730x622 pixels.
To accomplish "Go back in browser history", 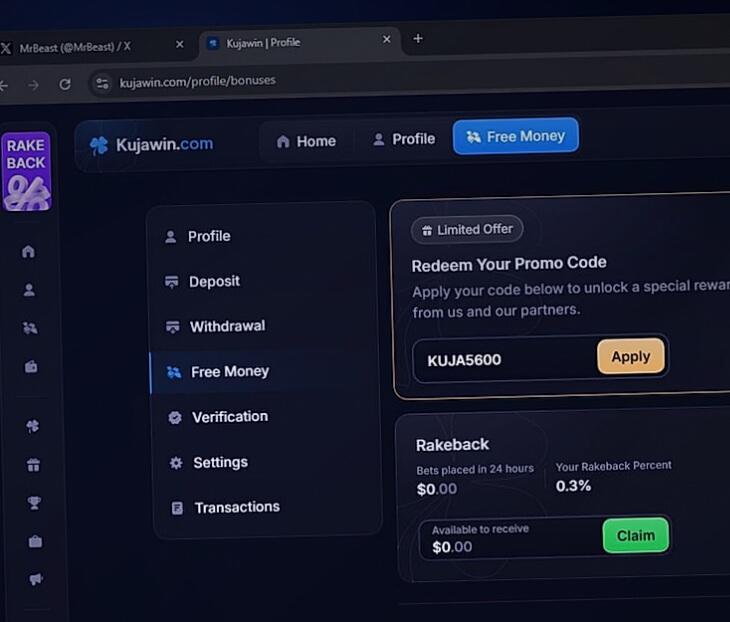I will pos(4,86).
